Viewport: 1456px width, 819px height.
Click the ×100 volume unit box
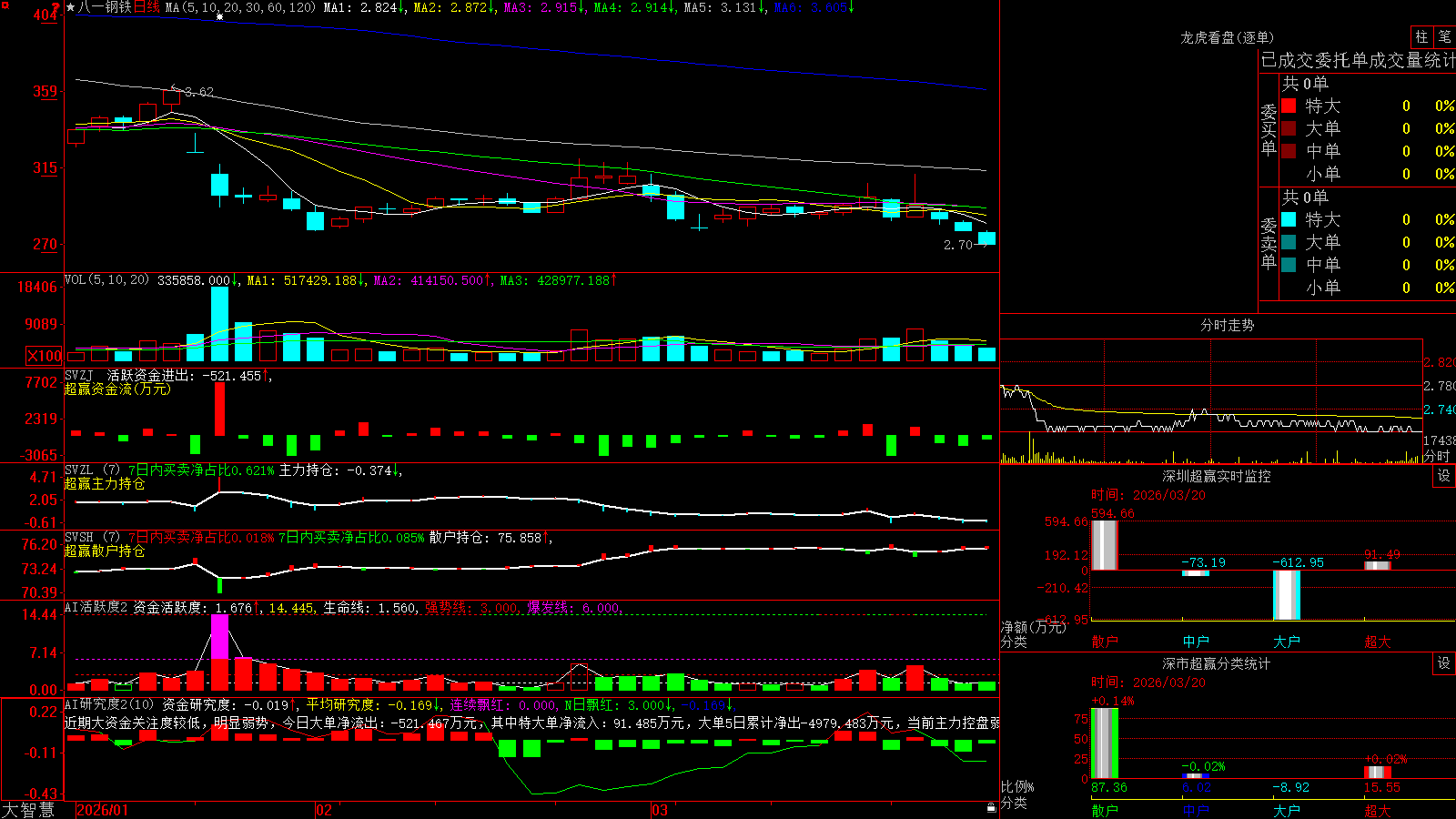click(x=45, y=356)
